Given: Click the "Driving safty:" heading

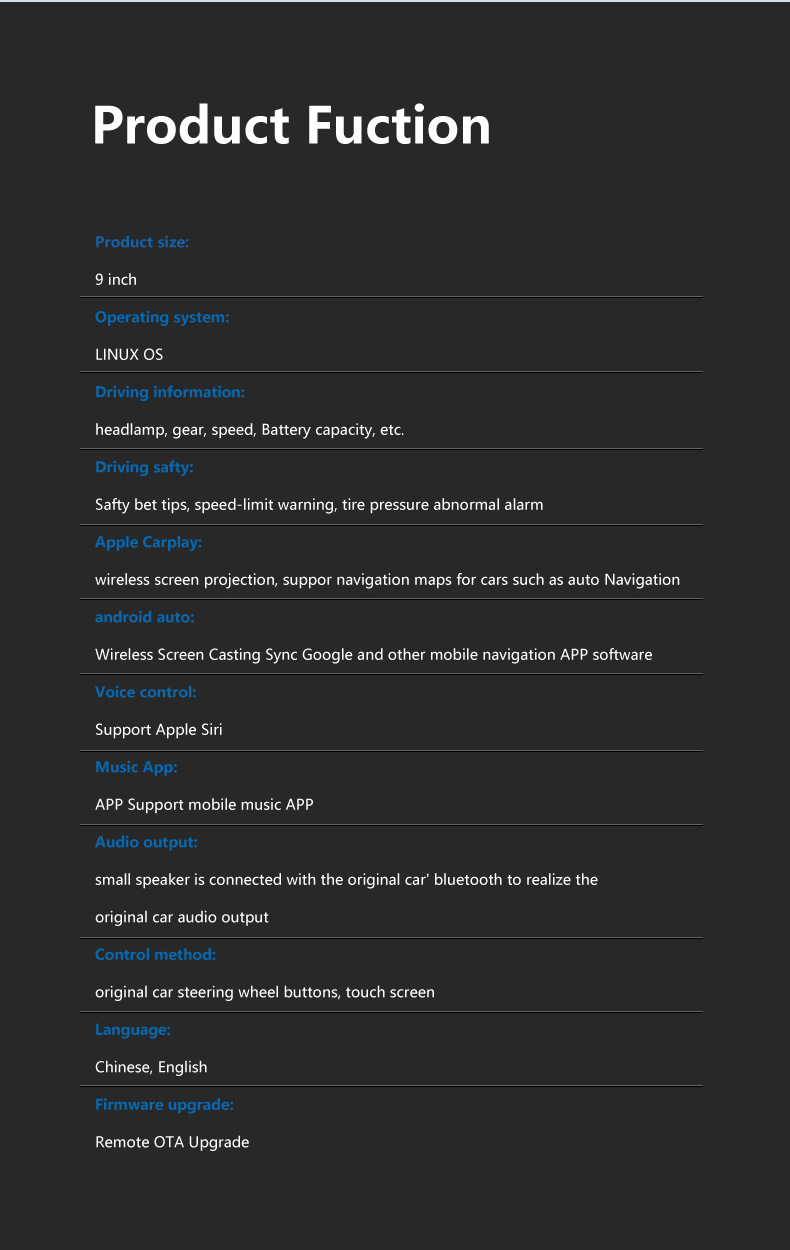Looking at the screenshot, I should pyautogui.click(x=144, y=467).
